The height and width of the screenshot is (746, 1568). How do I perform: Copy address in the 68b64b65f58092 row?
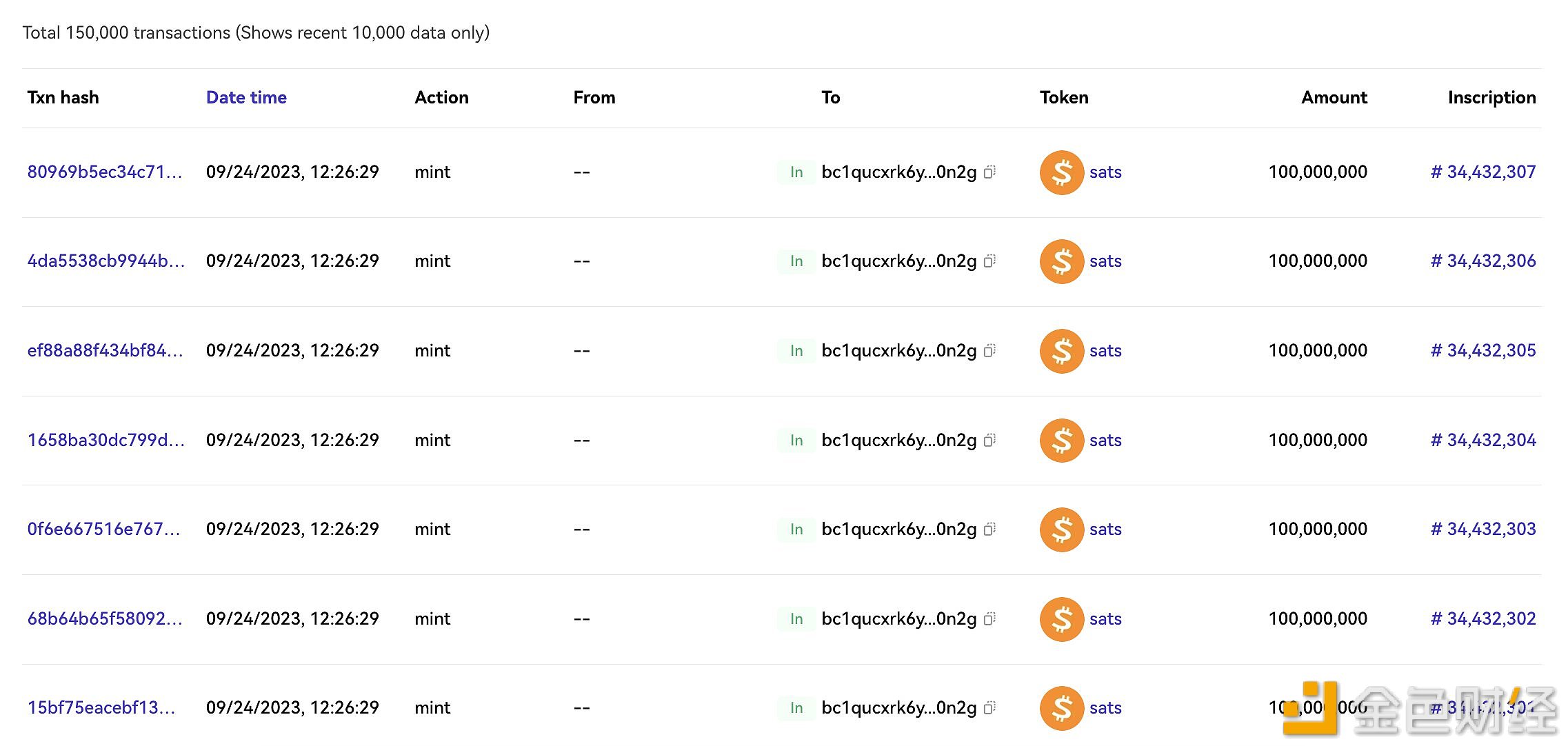[990, 619]
